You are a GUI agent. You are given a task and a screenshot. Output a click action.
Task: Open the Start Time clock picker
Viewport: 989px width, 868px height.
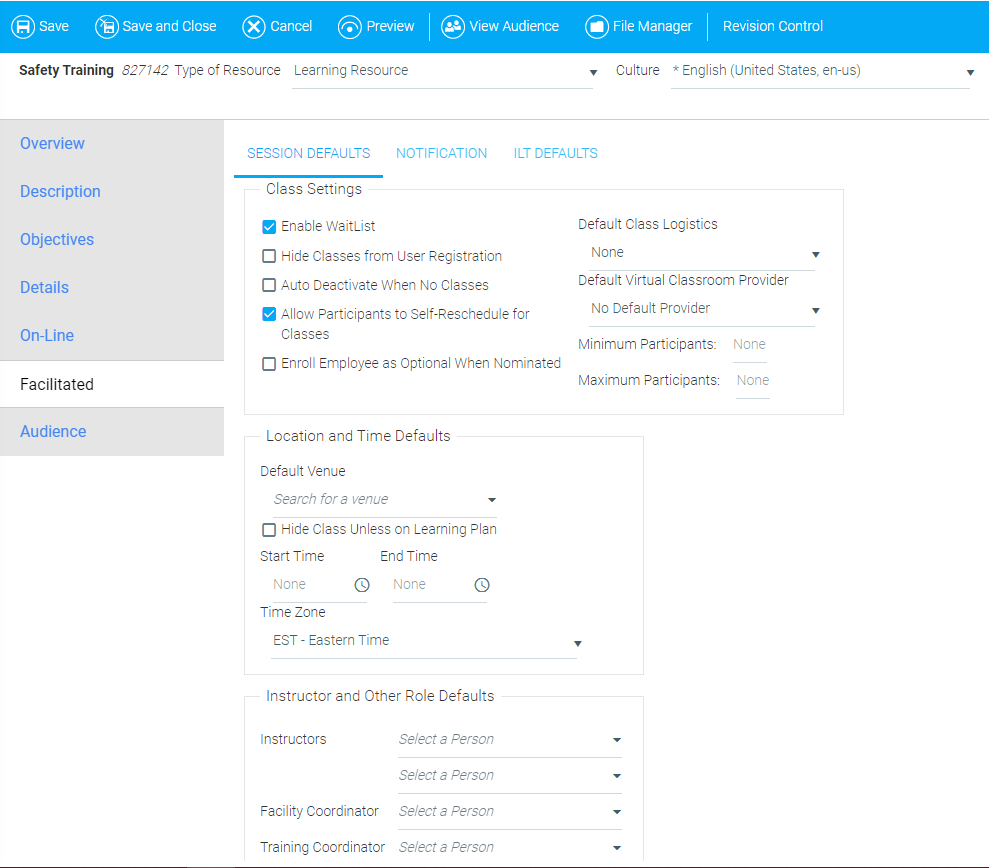[362, 585]
